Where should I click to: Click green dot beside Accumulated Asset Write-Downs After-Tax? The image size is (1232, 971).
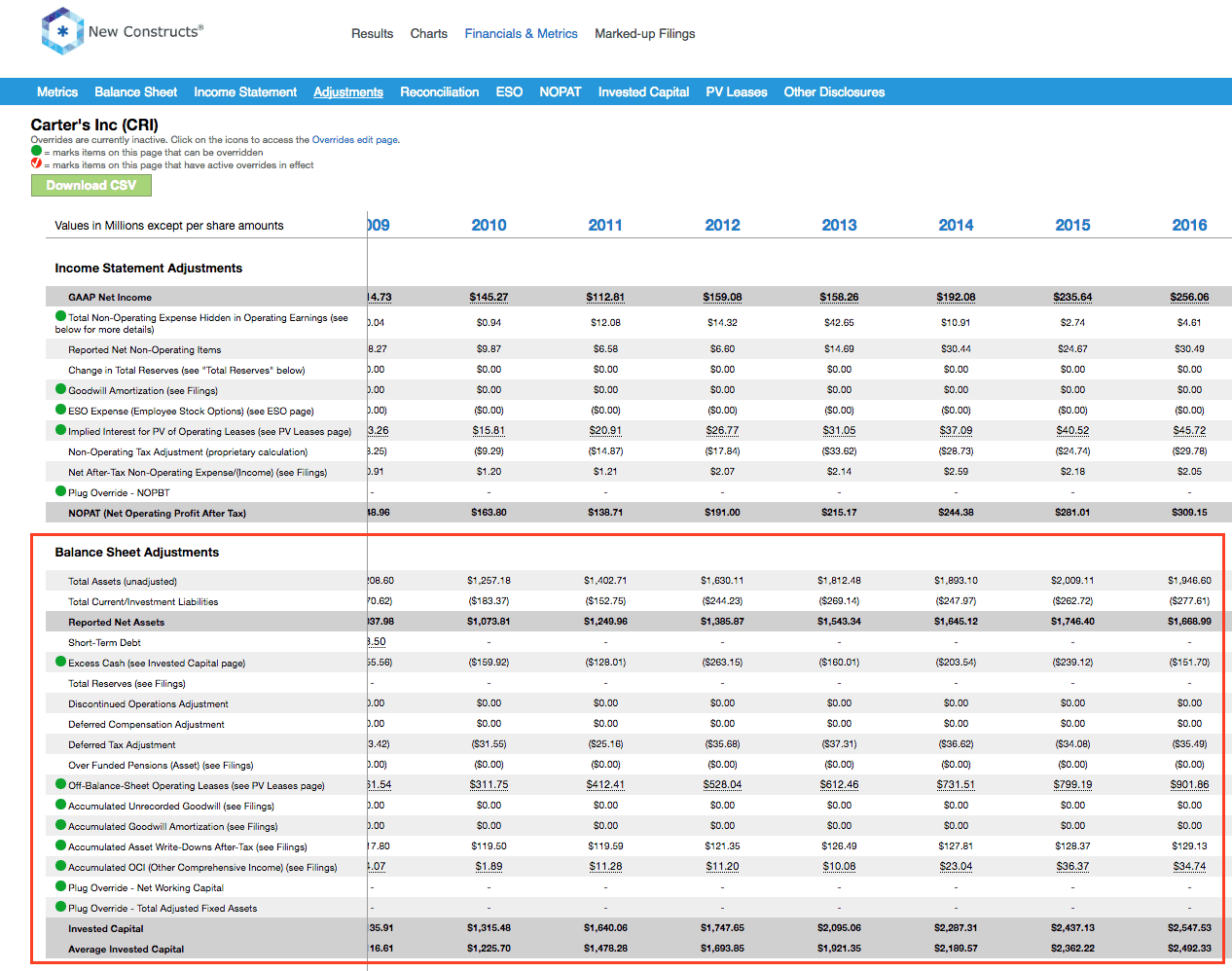click(x=60, y=845)
